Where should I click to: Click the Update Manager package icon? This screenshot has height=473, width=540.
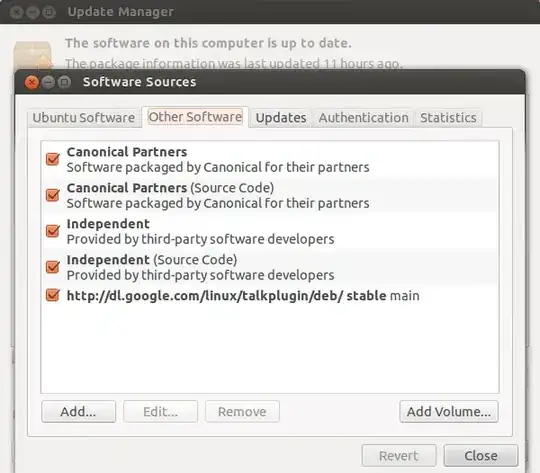33,55
